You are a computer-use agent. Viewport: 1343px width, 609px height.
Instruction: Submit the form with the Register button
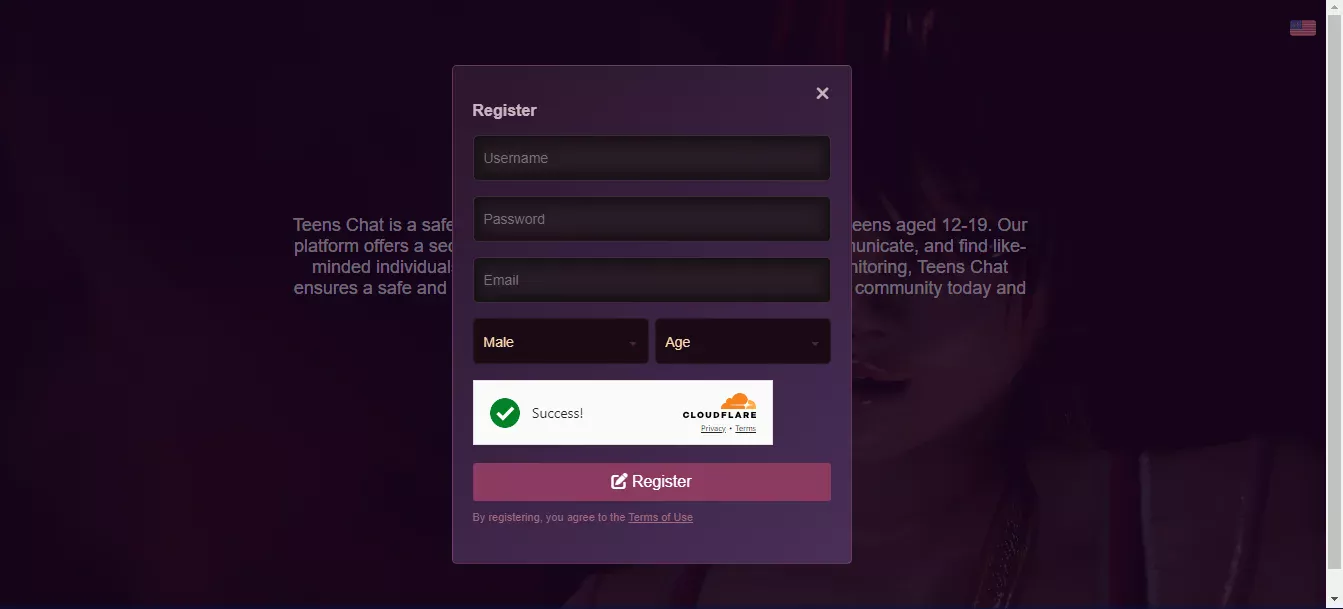pyautogui.click(x=652, y=481)
